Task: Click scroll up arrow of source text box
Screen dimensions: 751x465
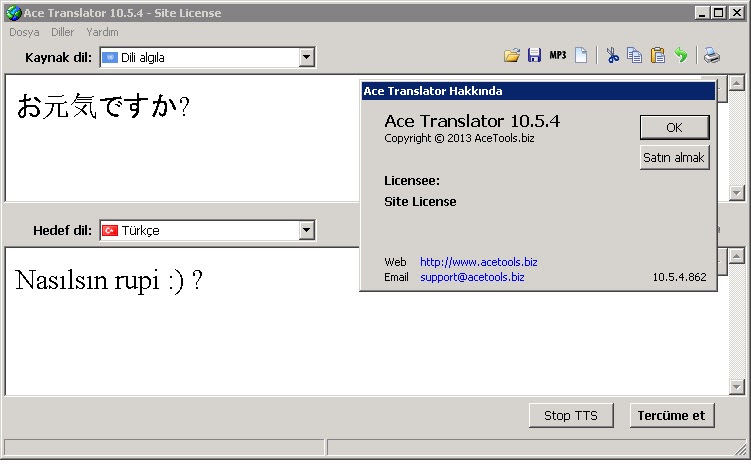Action: [737, 83]
